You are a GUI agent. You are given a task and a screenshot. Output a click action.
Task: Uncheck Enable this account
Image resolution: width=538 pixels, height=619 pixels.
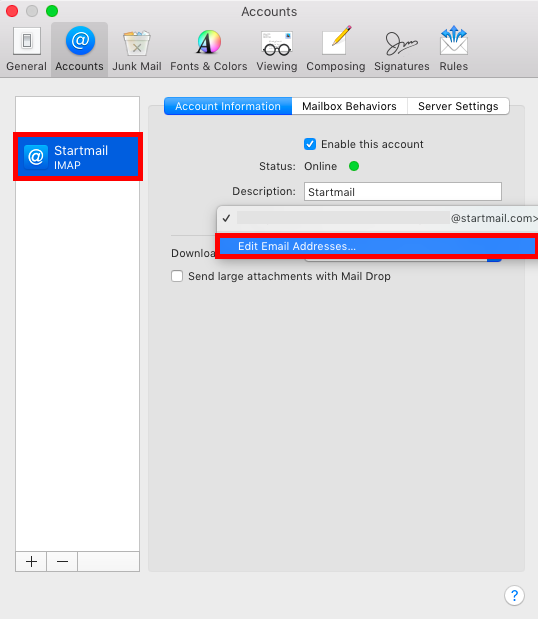pyautogui.click(x=310, y=144)
